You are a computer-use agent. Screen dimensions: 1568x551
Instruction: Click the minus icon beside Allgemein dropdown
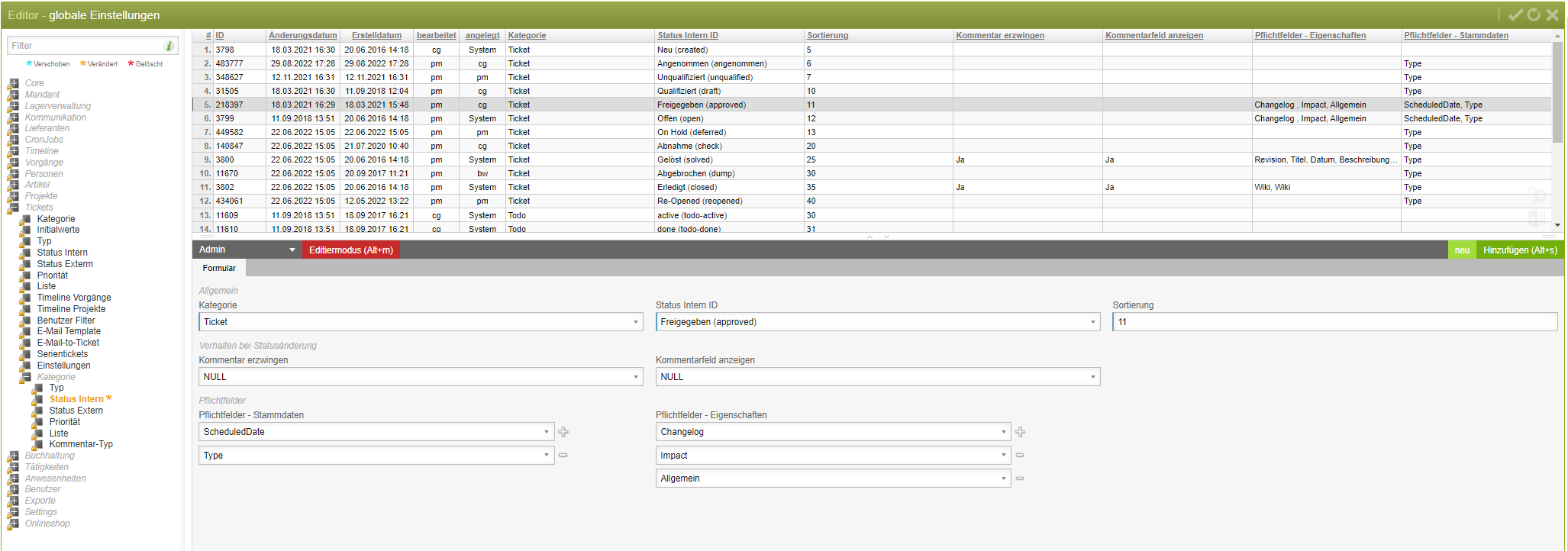(x=1020, y=478)
